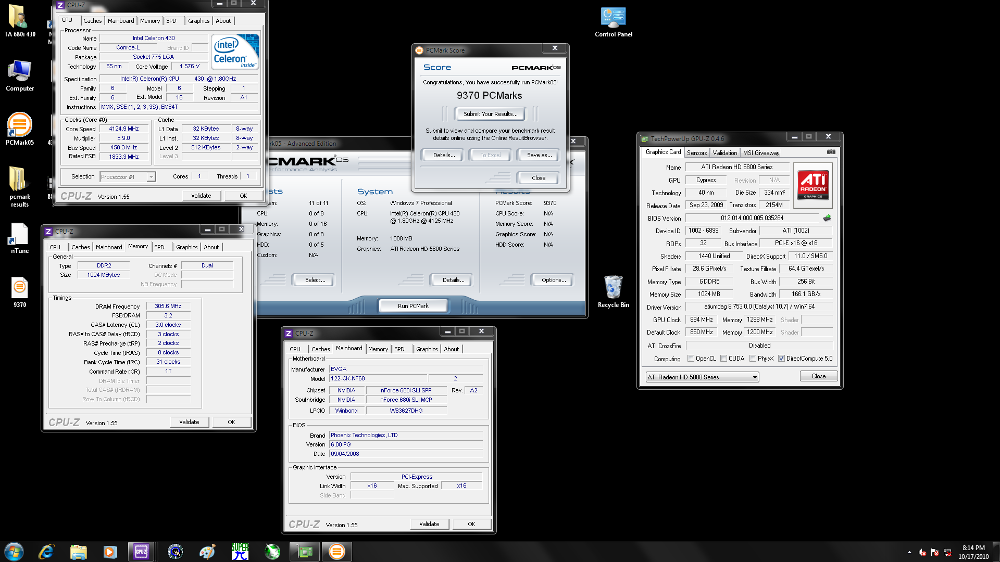
Task: Click the clock in the system tray
Action: tap(973, 552)
